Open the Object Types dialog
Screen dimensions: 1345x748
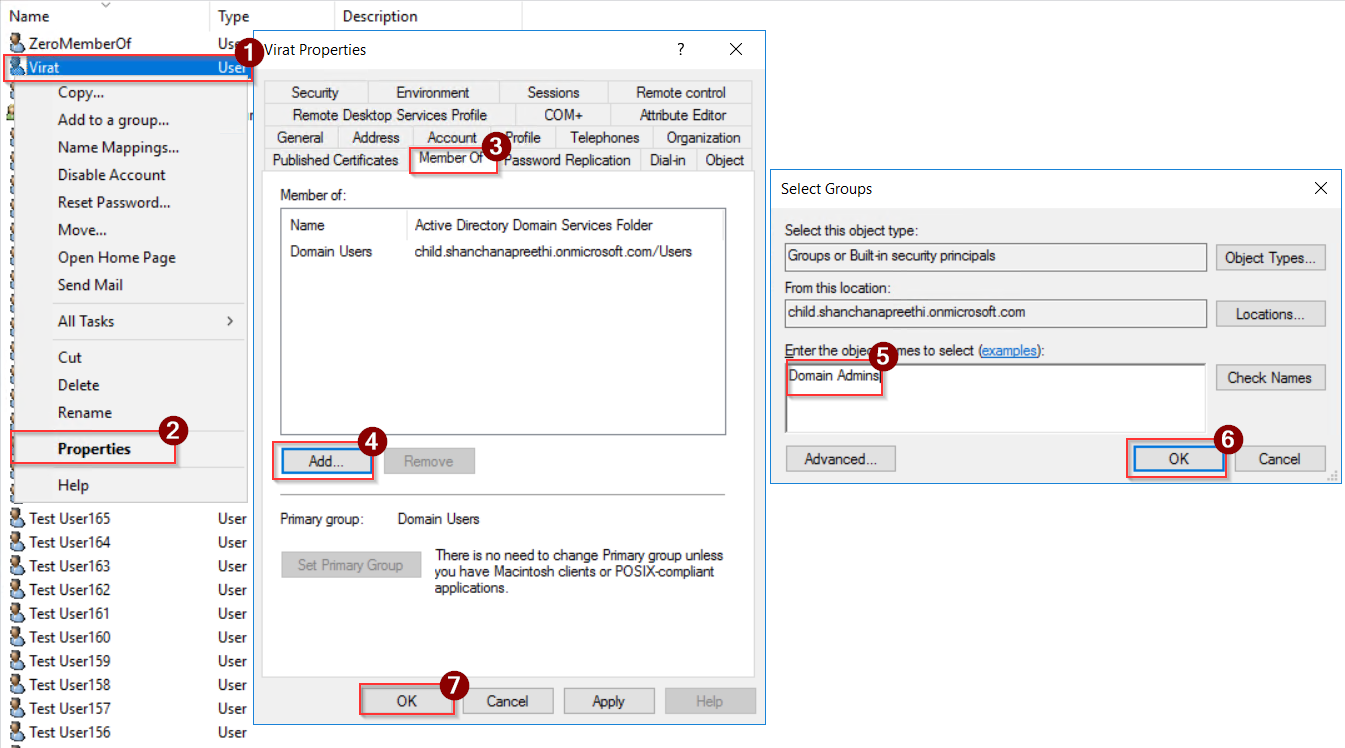point(1270,257)
